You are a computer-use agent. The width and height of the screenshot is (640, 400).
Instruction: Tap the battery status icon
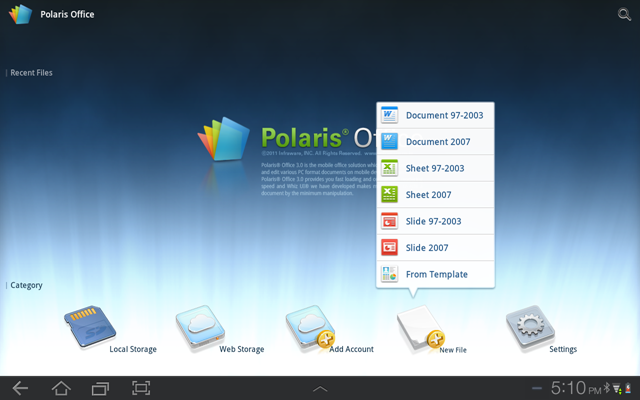(x=628, y=388)
